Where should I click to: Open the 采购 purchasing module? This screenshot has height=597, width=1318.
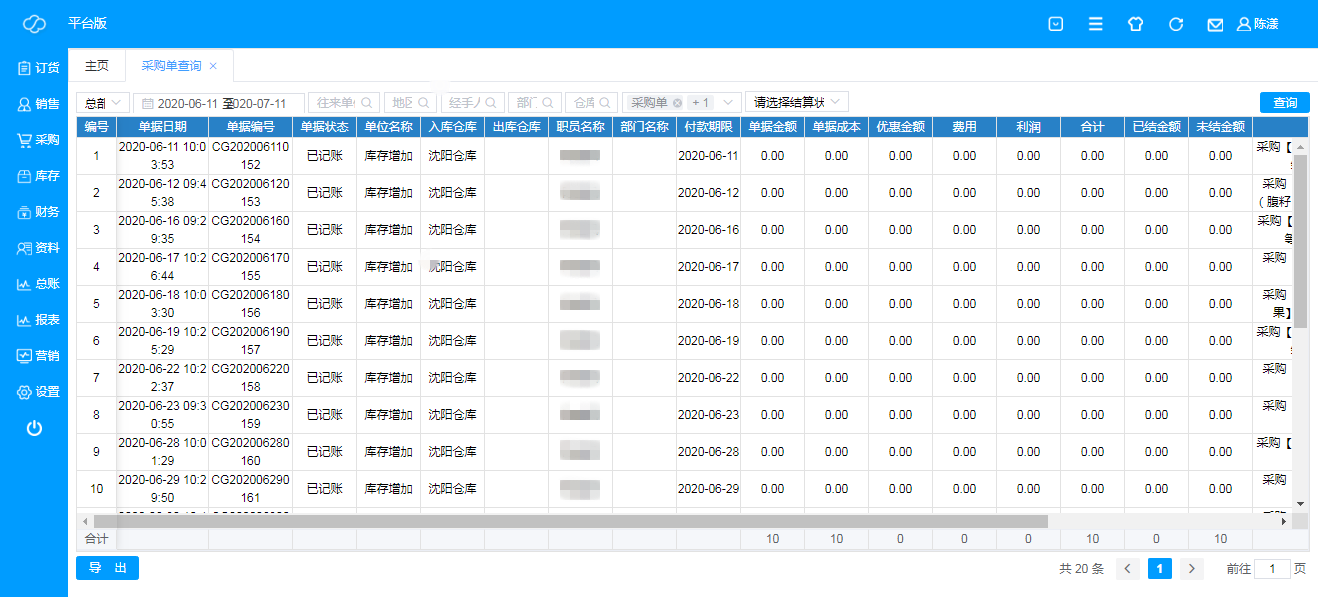(38, 140)
